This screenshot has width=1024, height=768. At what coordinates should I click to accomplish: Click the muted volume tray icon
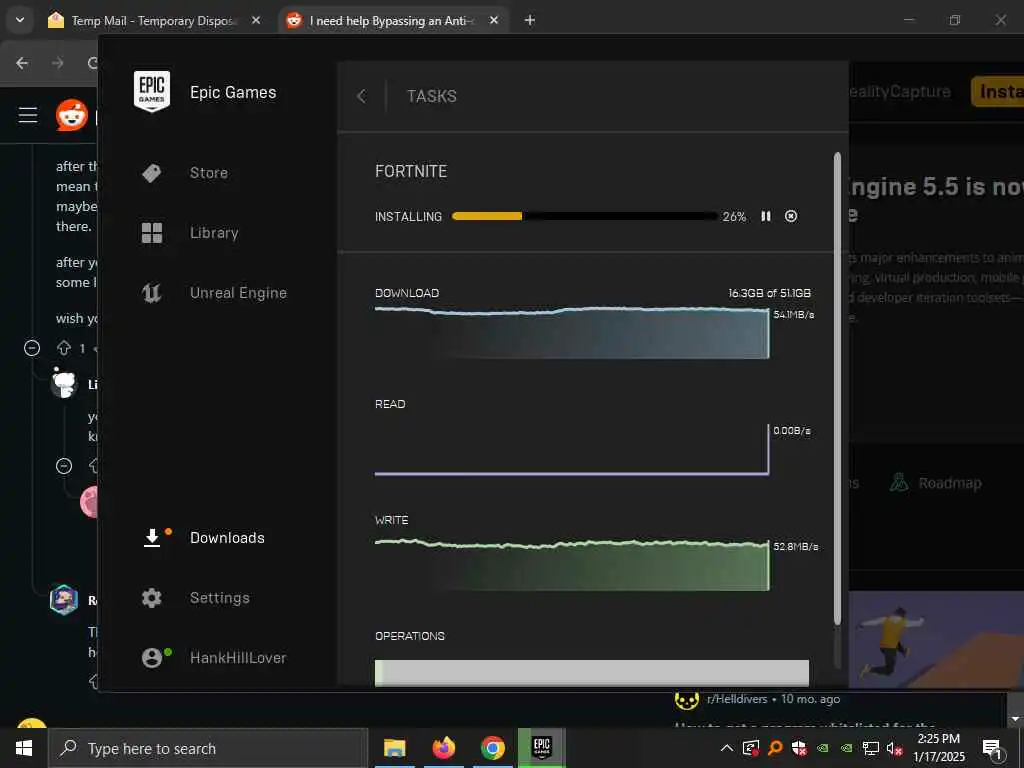[x=895, y=748]
